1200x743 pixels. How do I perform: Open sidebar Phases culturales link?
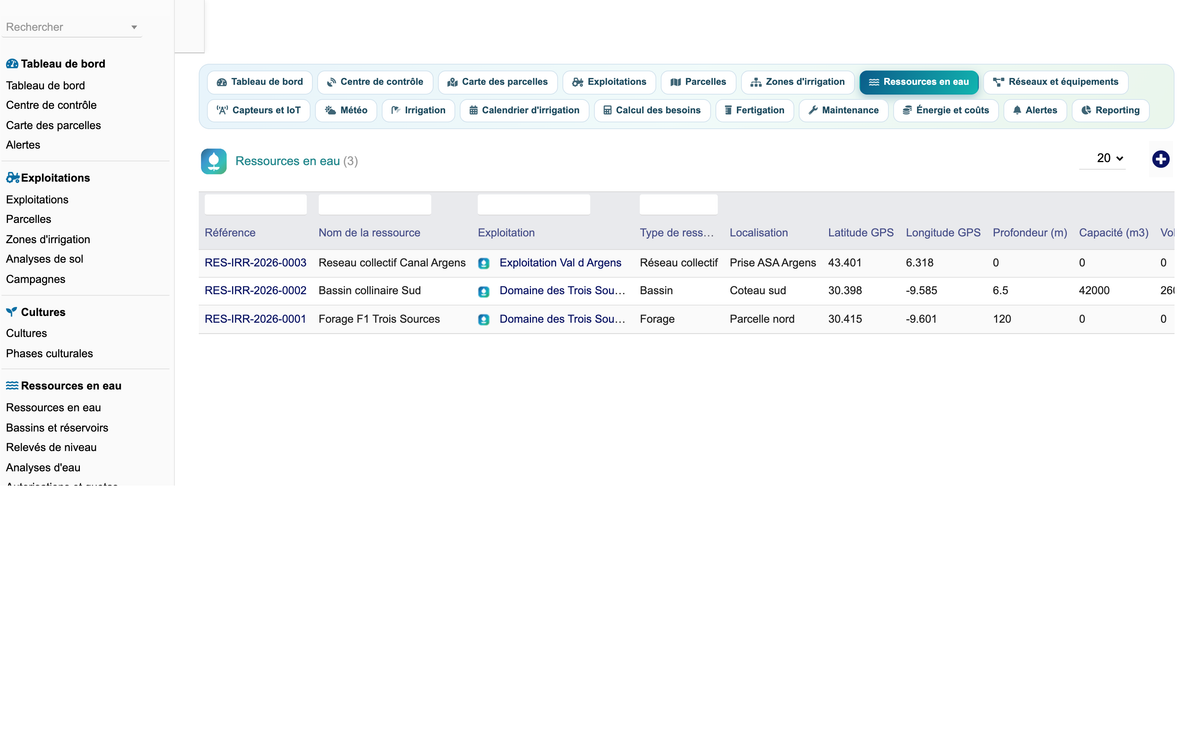coord(49,353)
